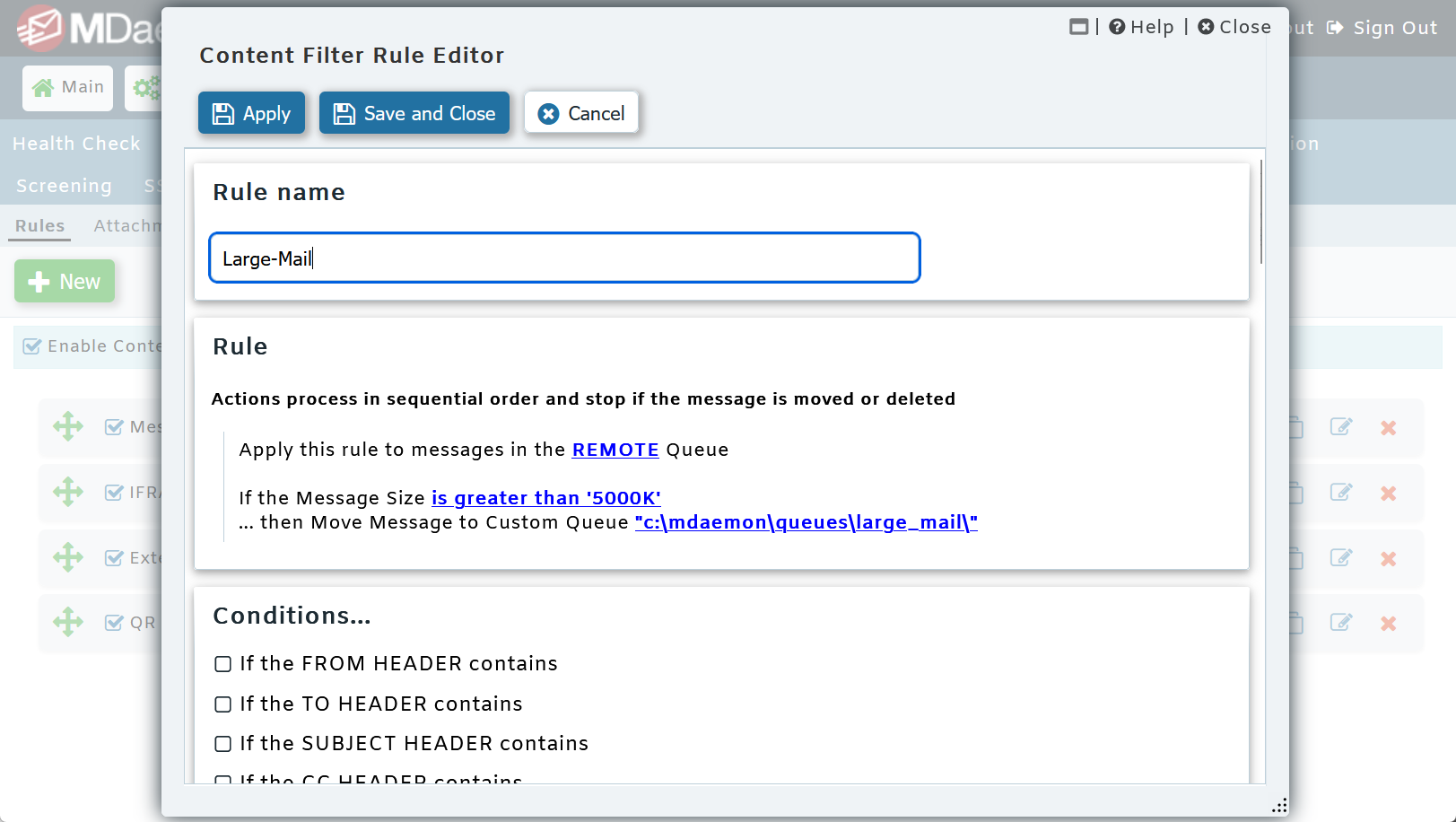Delete the fourth rule with X icon
Viewport: 1456px width, 822px height.
1389,624
